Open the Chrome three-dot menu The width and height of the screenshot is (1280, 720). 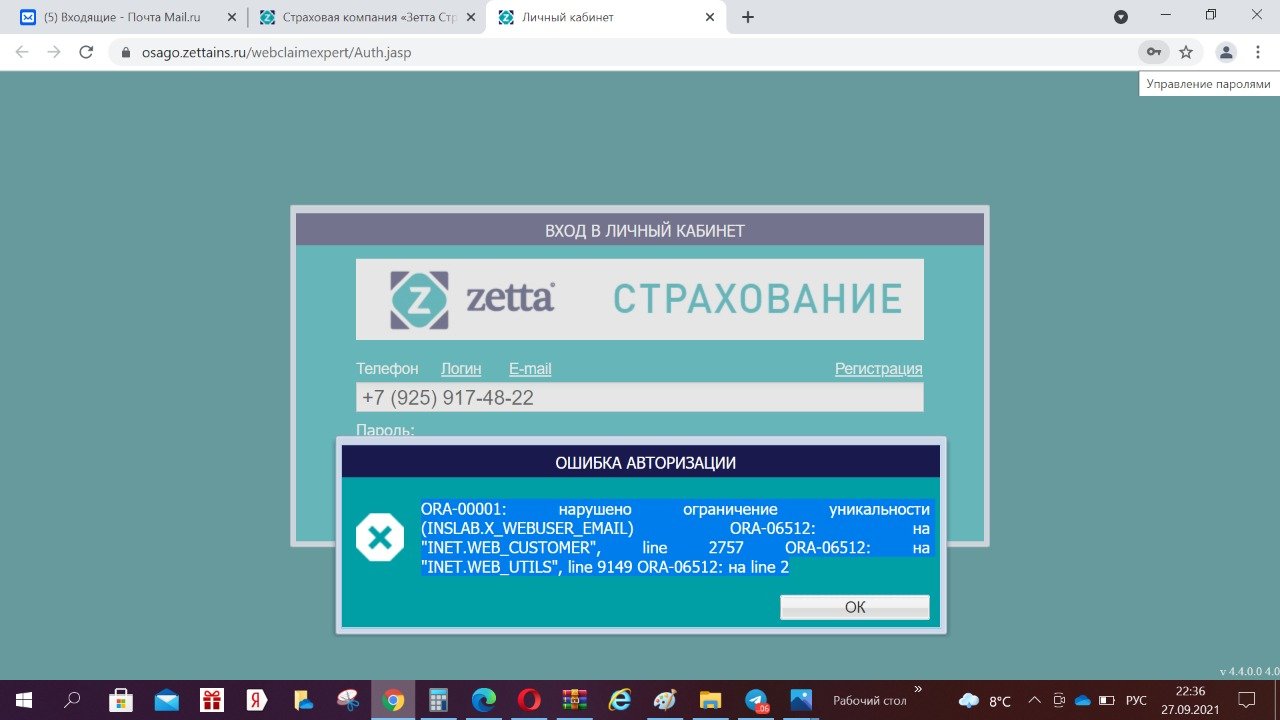pyautogui.click(x=1256, y=52)
